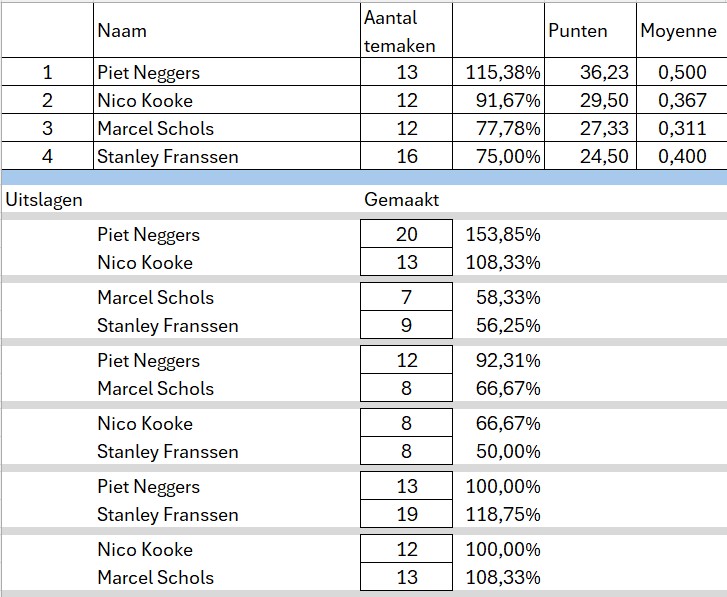The height and width of the screenshot is (597, 727).
Task: Select the Naam column header cell
Action: point(122,31)
